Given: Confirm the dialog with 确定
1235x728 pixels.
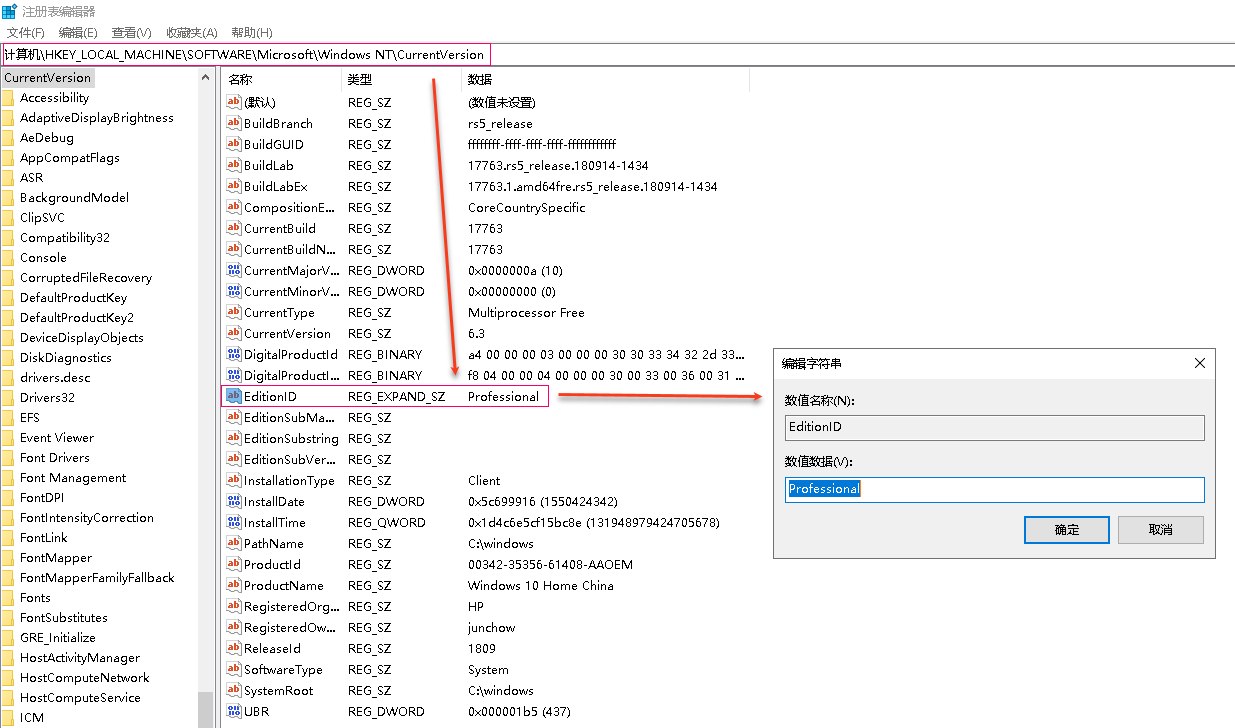Looking at the screenshot, I should (x=1067, y=530).
